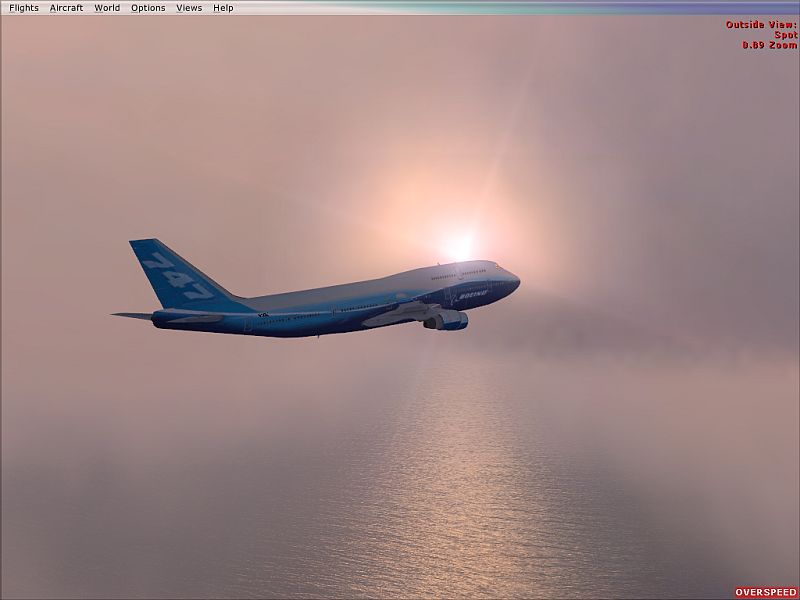The image size is (800, 600).
Task: Click the Boeing 747 aircraft model
Action: [315, 289]
